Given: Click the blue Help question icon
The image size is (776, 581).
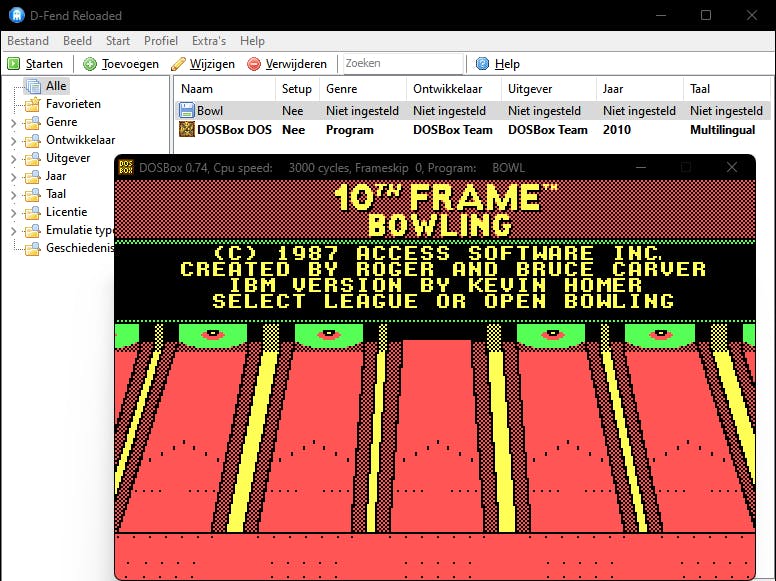Looking at the screenshot, I should 483,64.
